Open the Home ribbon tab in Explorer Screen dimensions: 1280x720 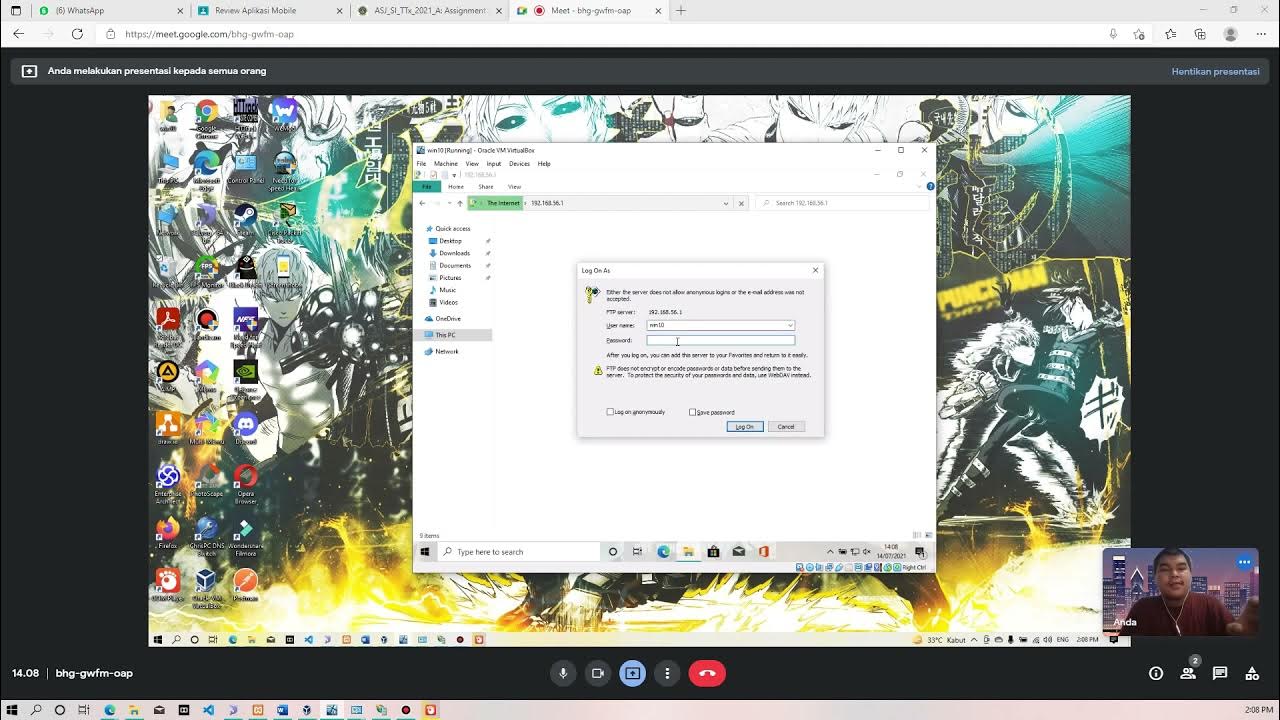point(456,186)
